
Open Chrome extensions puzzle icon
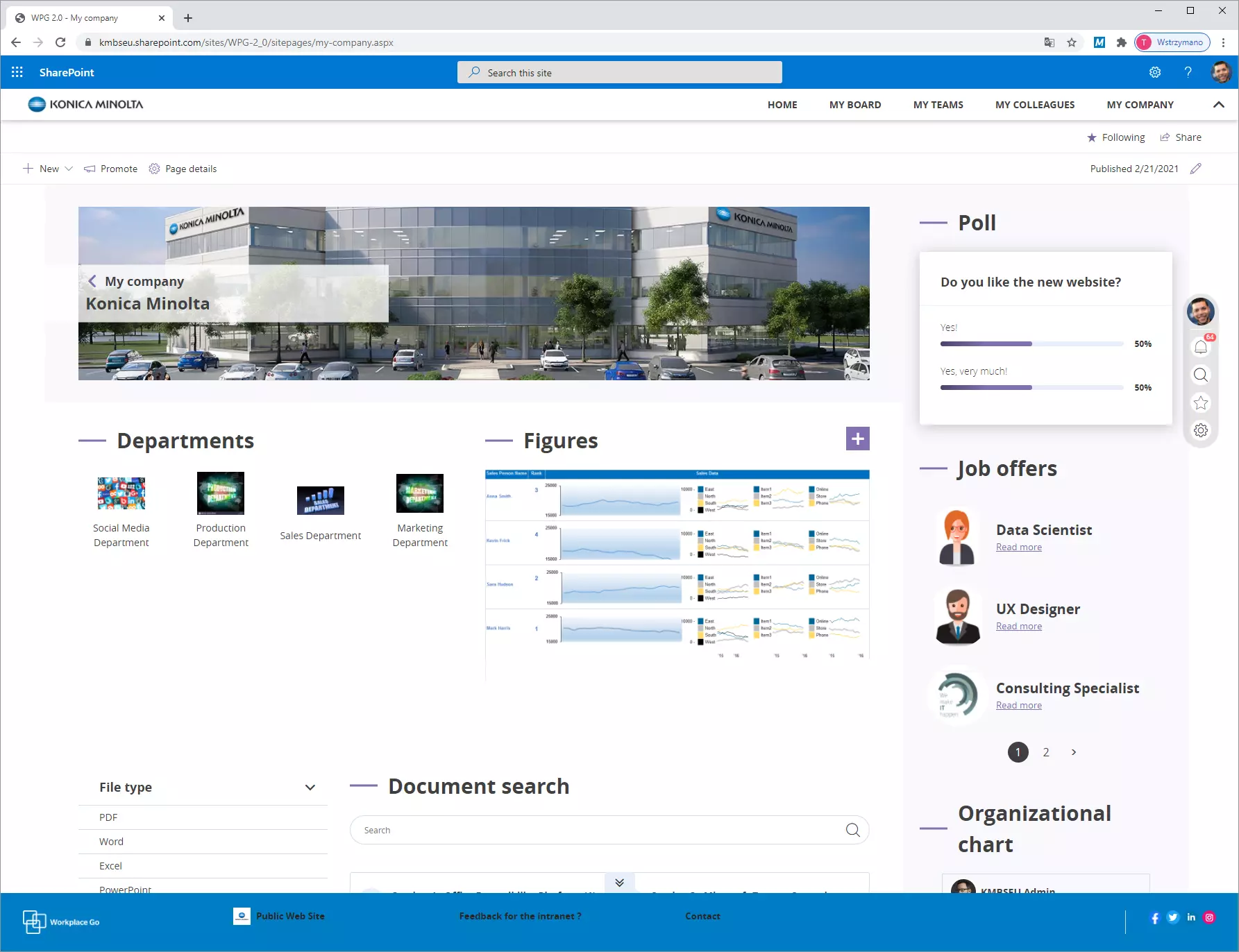click(1122, 42)
